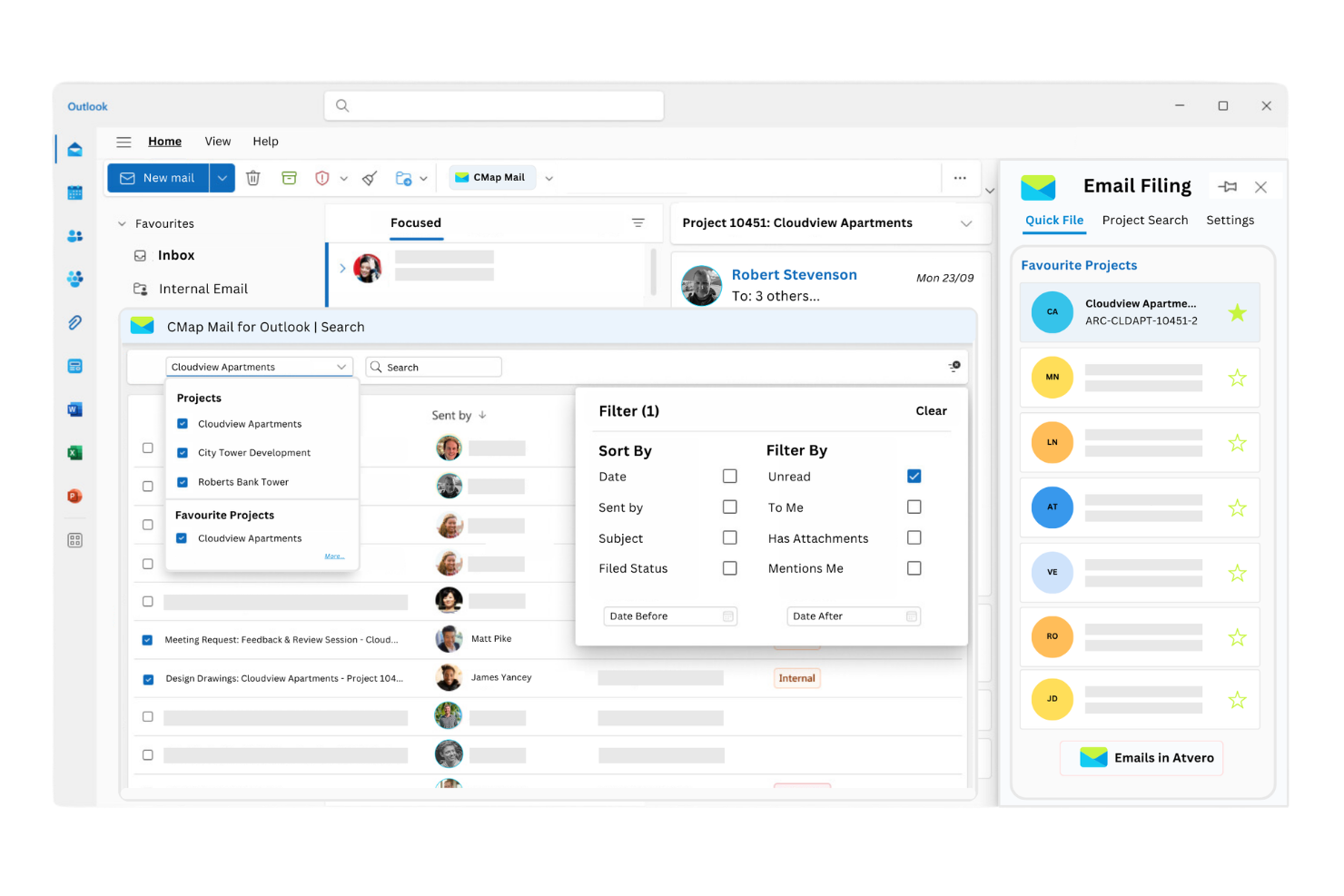This screenshot has width=1344, height=896.
Task: Click the Sweep broom icon
Action: pos(370,178)
